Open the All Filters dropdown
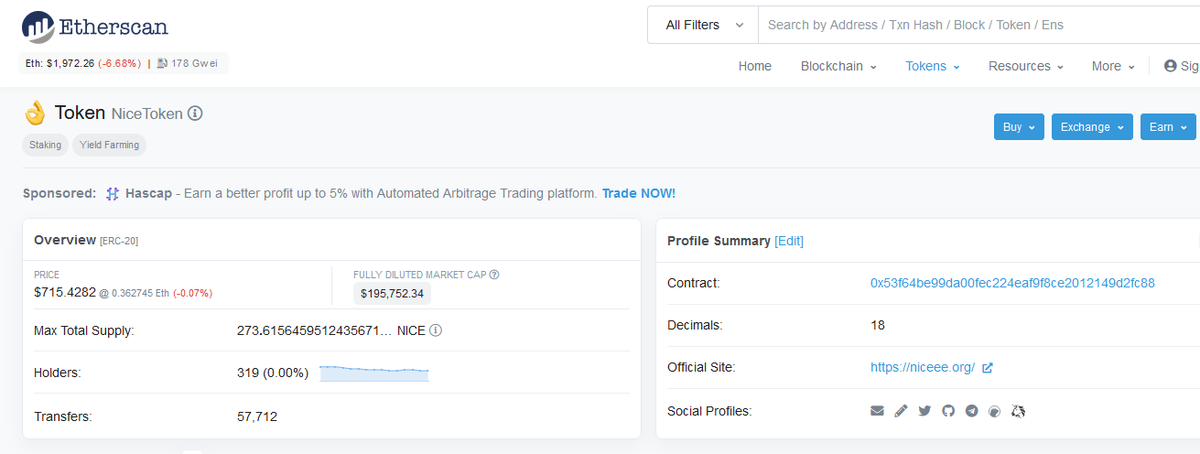This screenshot has height=454, width=1200. [703, 25]
